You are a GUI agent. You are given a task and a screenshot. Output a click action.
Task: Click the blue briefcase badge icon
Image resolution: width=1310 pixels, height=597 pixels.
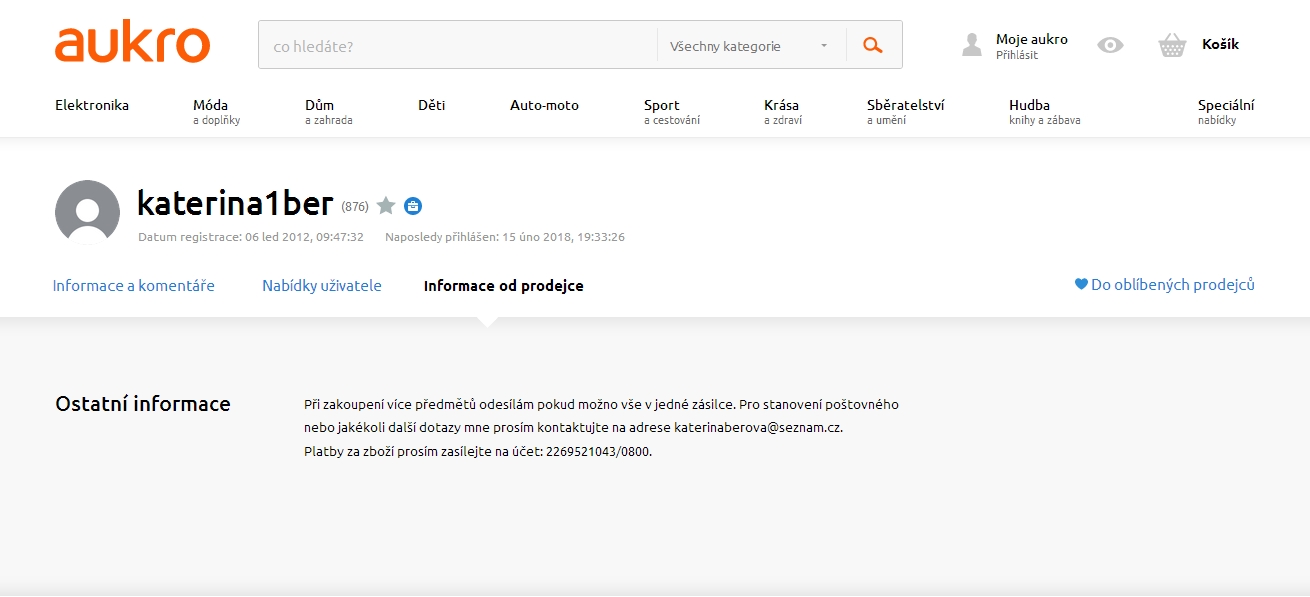pyautogui.click(x=413, y=206)
